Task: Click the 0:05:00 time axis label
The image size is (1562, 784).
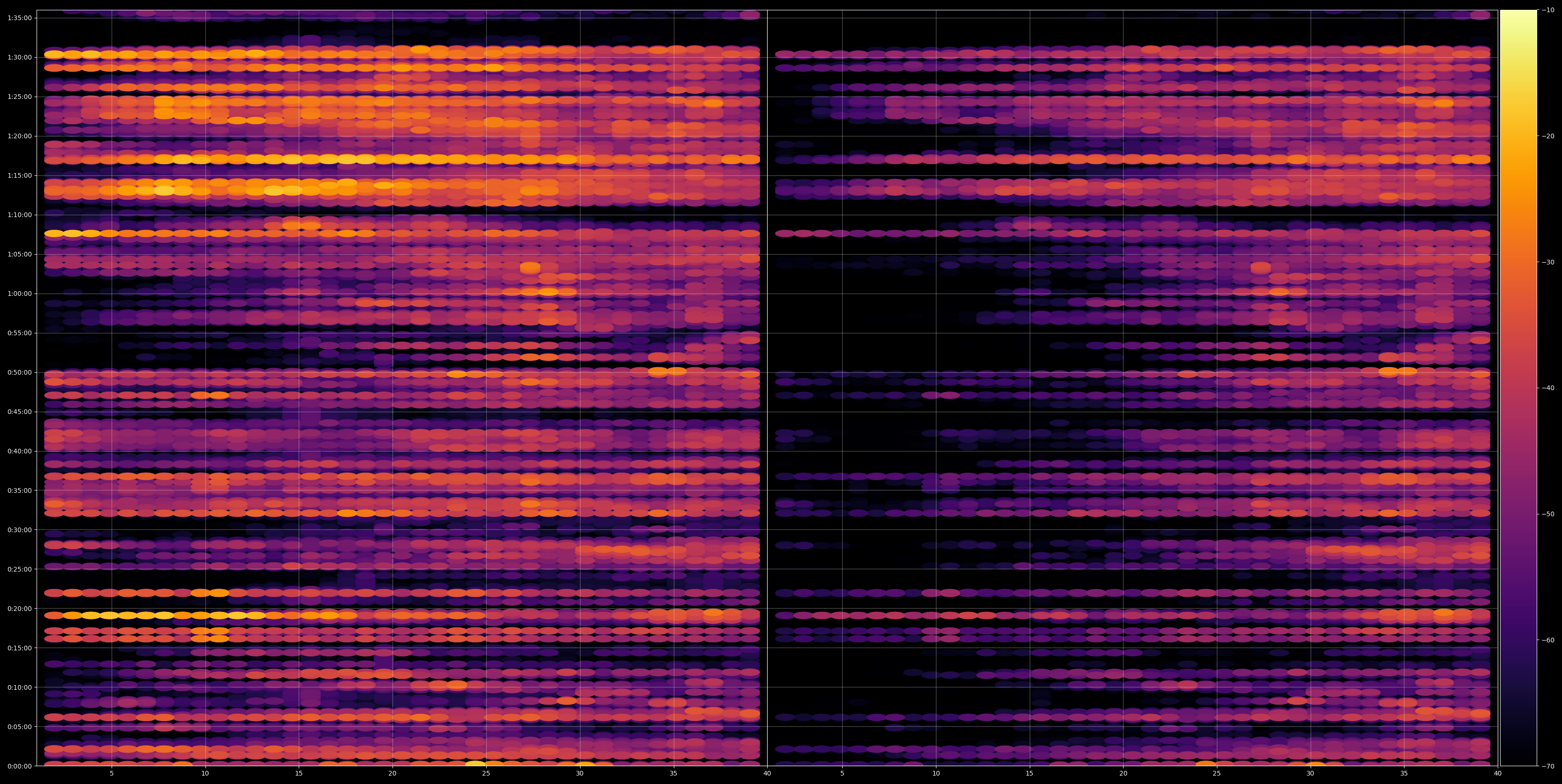Action: point(19,726)
